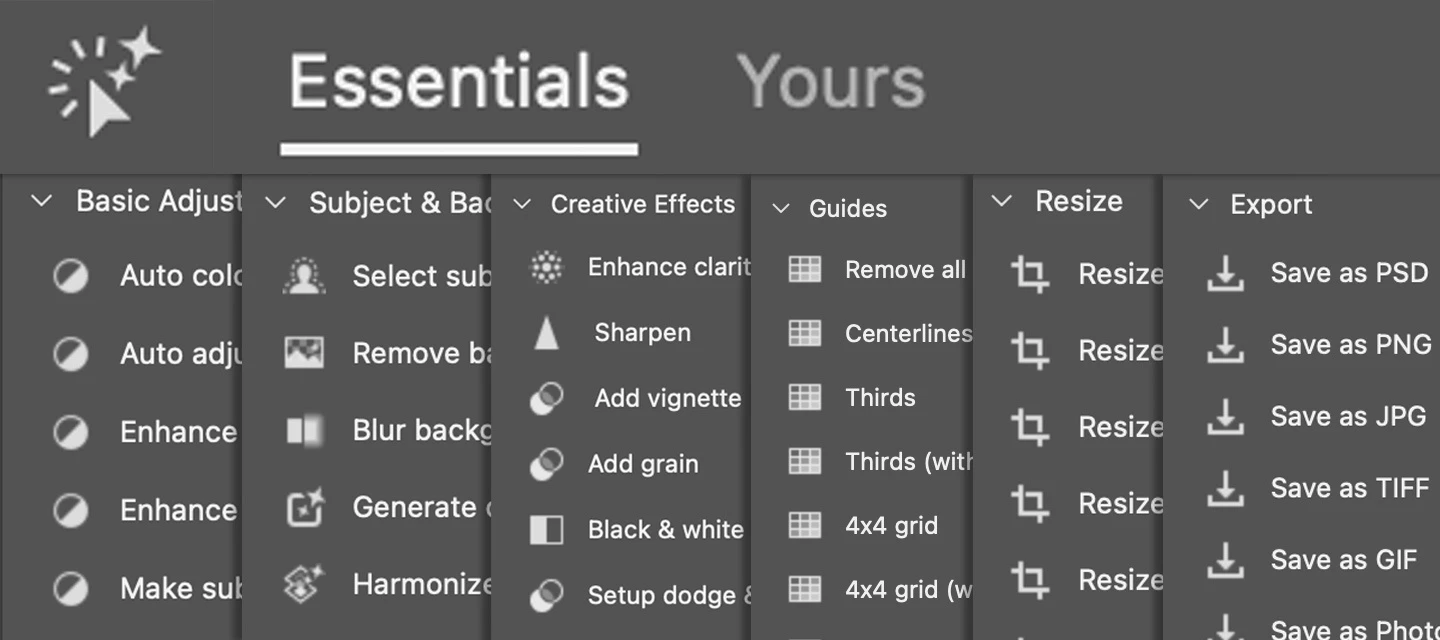The width and height of the screenshot is (1440, 640).
Task: Switch to the Yours tab
Action: [833, 82]
